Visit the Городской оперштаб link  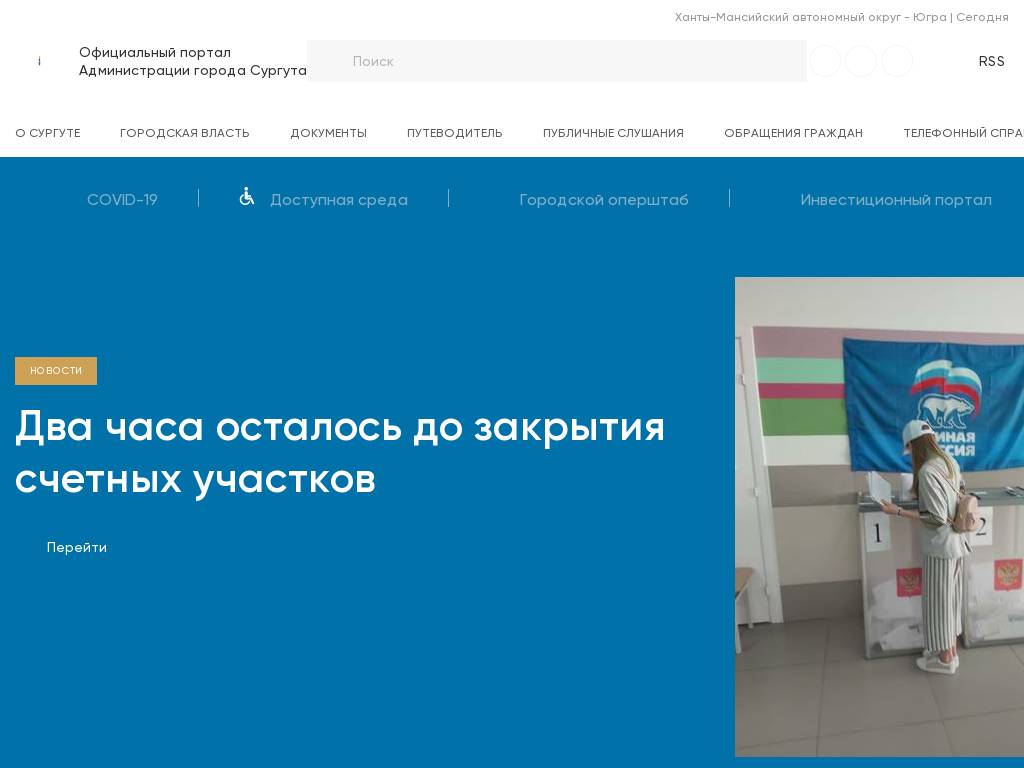(603, 200)
